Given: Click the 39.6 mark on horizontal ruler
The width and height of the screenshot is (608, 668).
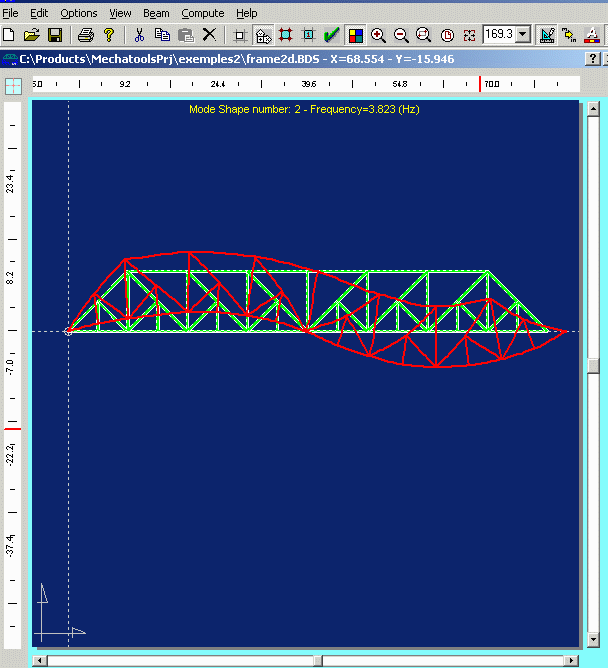Looking at the screenshot, I should pyautogui.click(x=309, y=84).
